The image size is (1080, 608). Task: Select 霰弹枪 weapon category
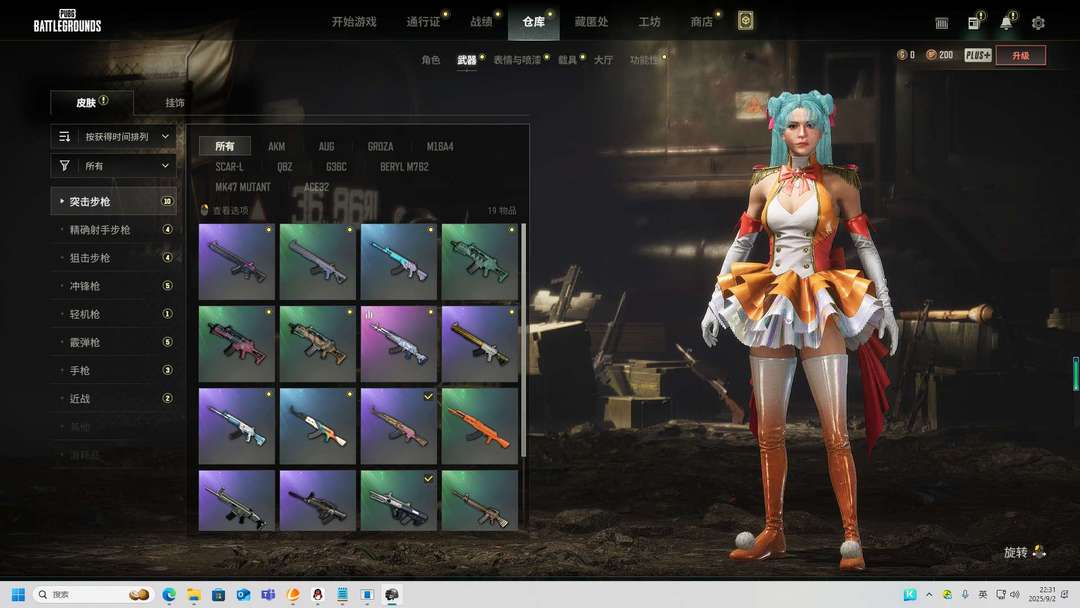coord(114,342)
